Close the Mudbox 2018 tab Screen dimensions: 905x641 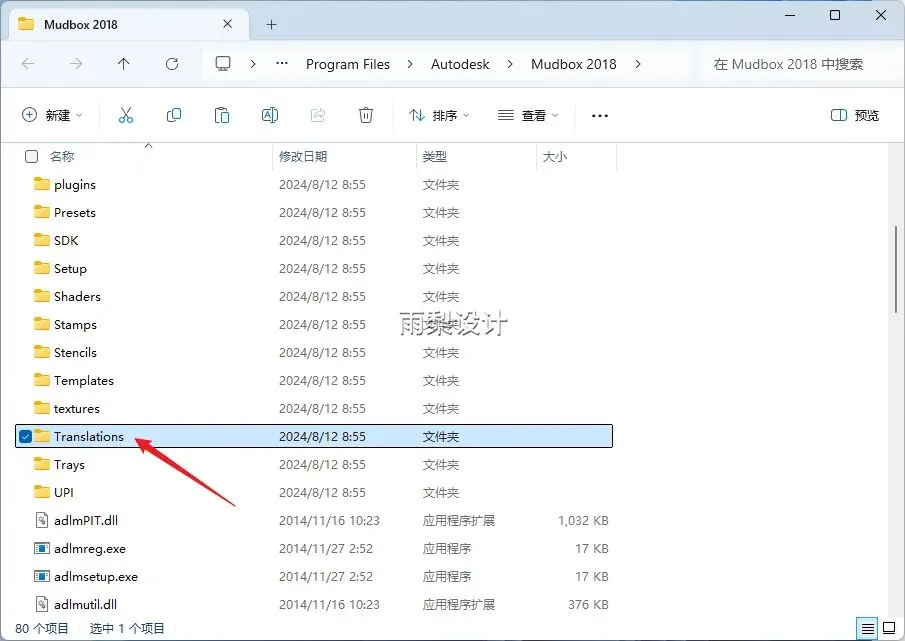tap(227, 24)
